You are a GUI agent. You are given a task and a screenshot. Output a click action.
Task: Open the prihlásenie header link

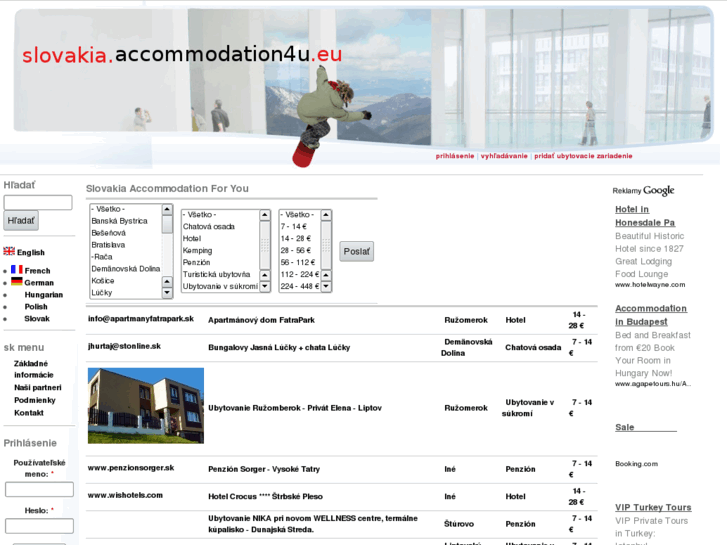454,156
